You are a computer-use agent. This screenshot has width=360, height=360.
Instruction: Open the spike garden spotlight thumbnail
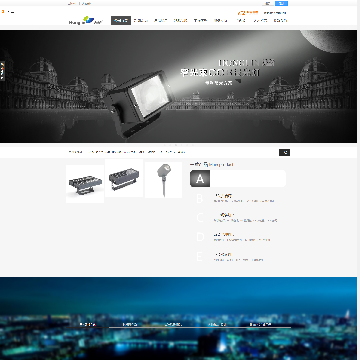point(163,180)
